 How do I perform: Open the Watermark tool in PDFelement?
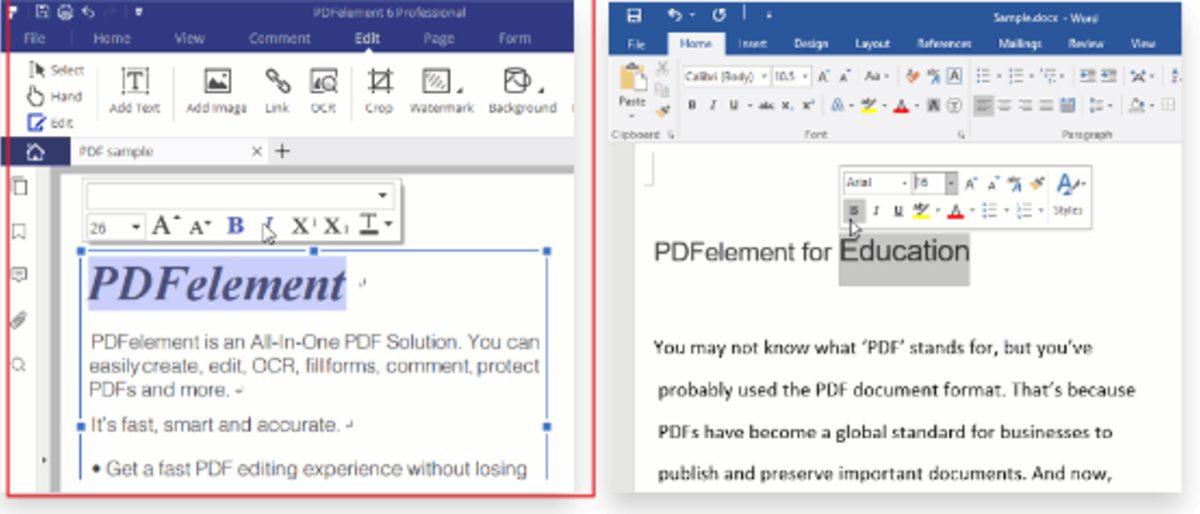pyautogui.click(x=441, y=90)
